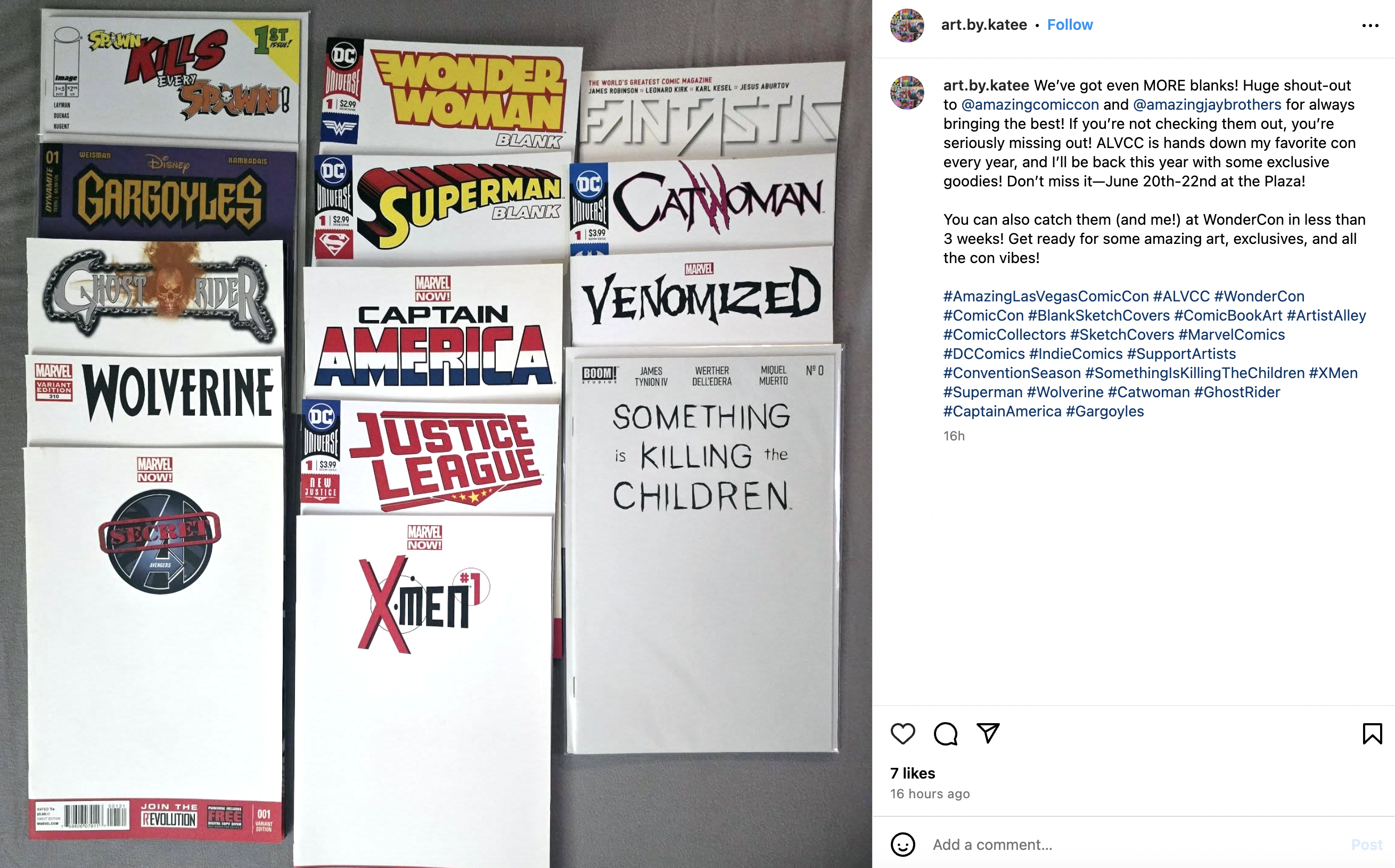This screenshot has width=1395, height=868.
Task: Open #Gargoyles hashtag
Action: 1104,411
